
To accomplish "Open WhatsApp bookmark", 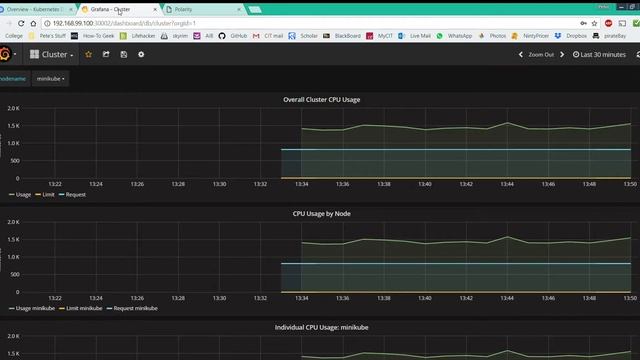I will coord(454,36).
